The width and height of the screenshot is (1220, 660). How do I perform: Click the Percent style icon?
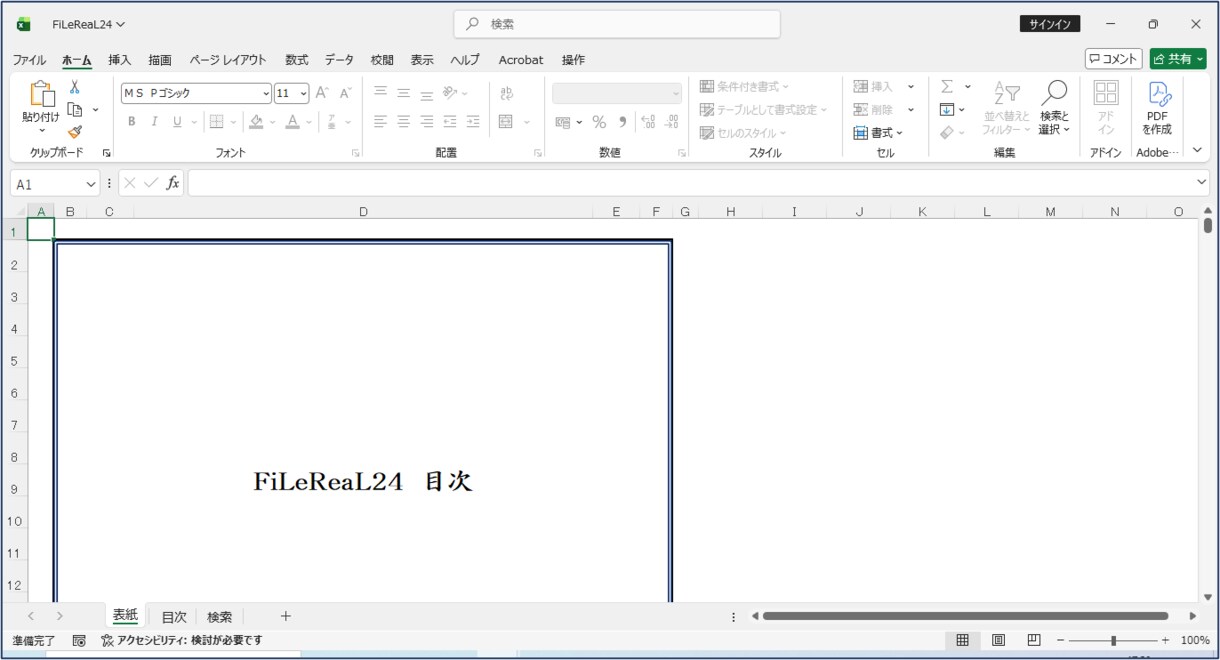599,122
